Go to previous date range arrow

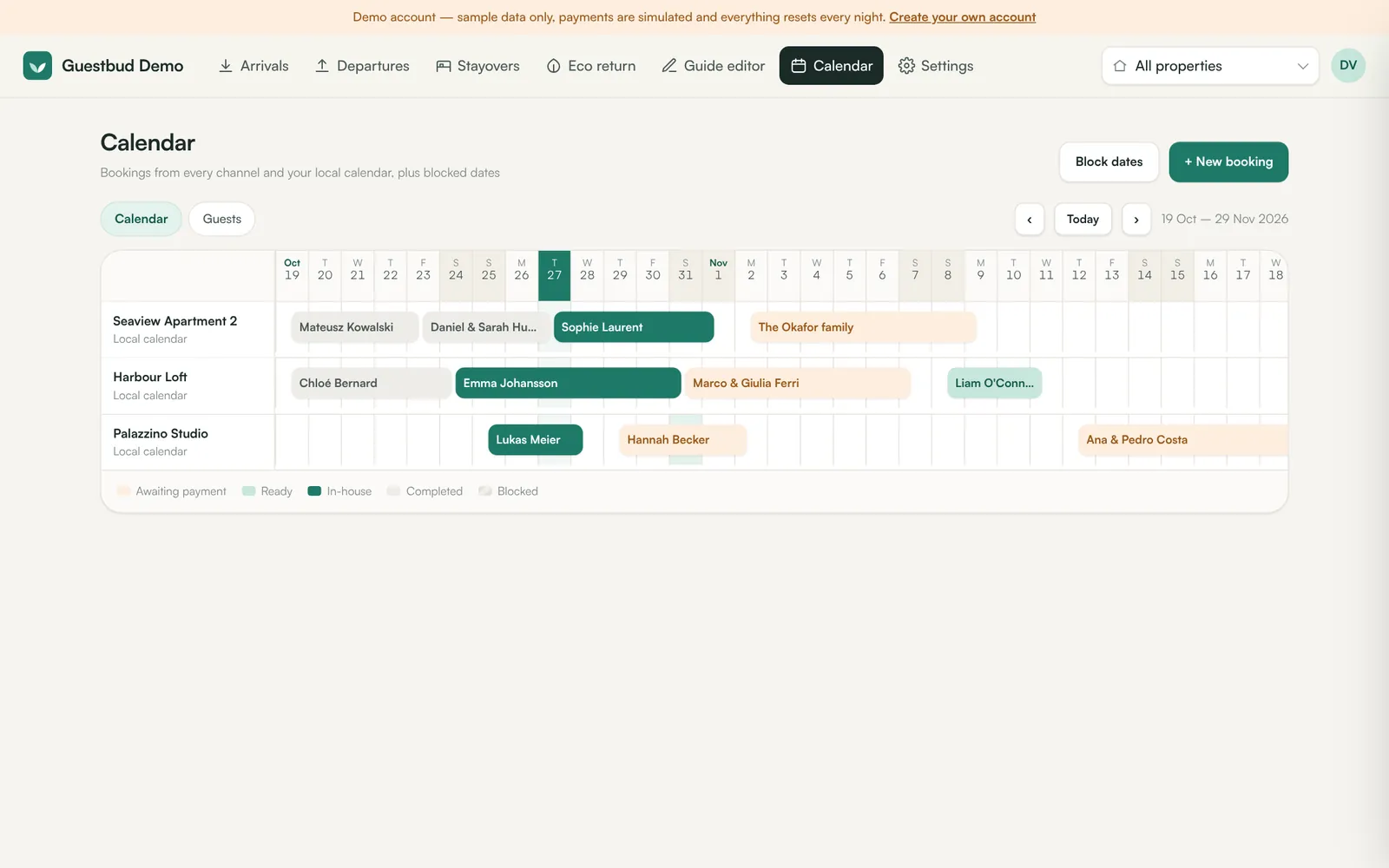(x=1030, y=220)
